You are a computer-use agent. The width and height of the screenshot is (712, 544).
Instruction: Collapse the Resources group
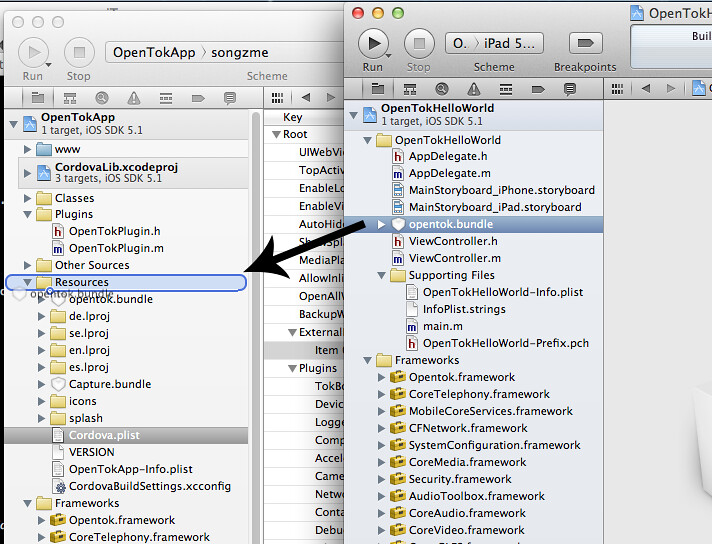[x=27, y=282]
